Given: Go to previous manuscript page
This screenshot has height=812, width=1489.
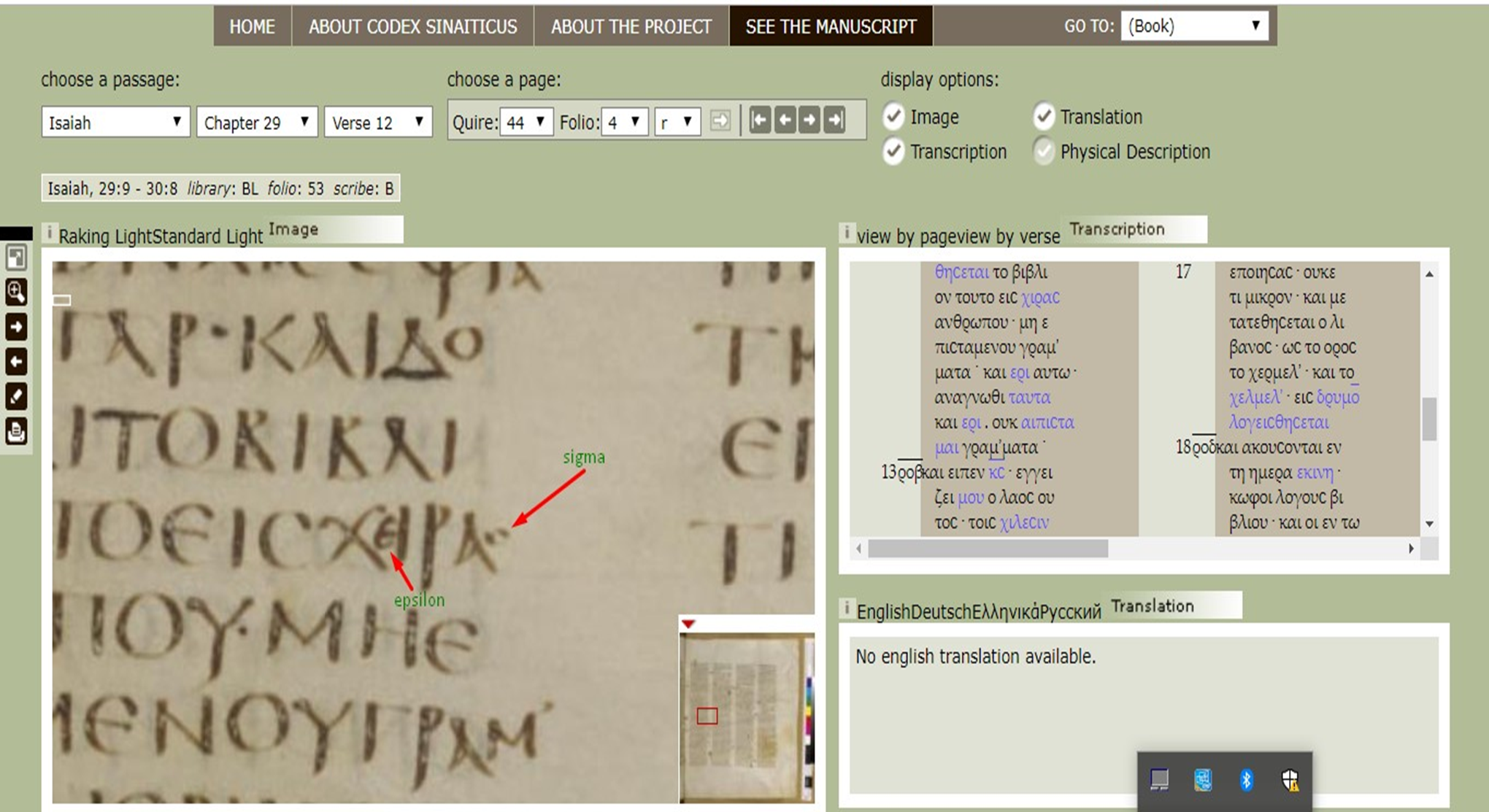Looking at the screenshot, I should coord(785,120).
